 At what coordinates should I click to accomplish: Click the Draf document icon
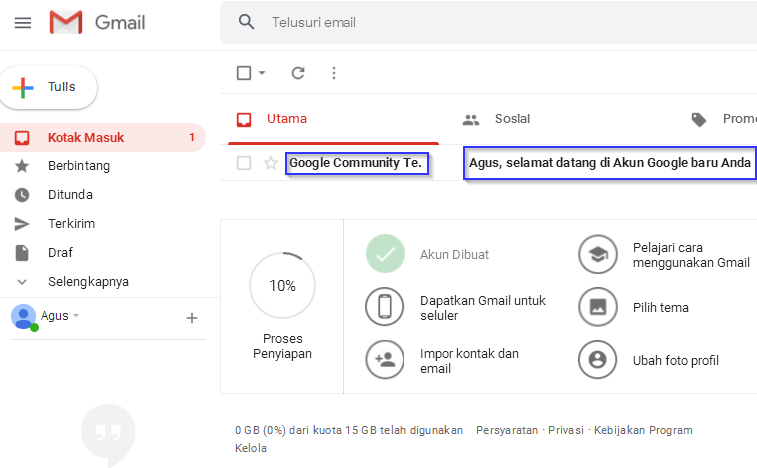tap(22, 253)
